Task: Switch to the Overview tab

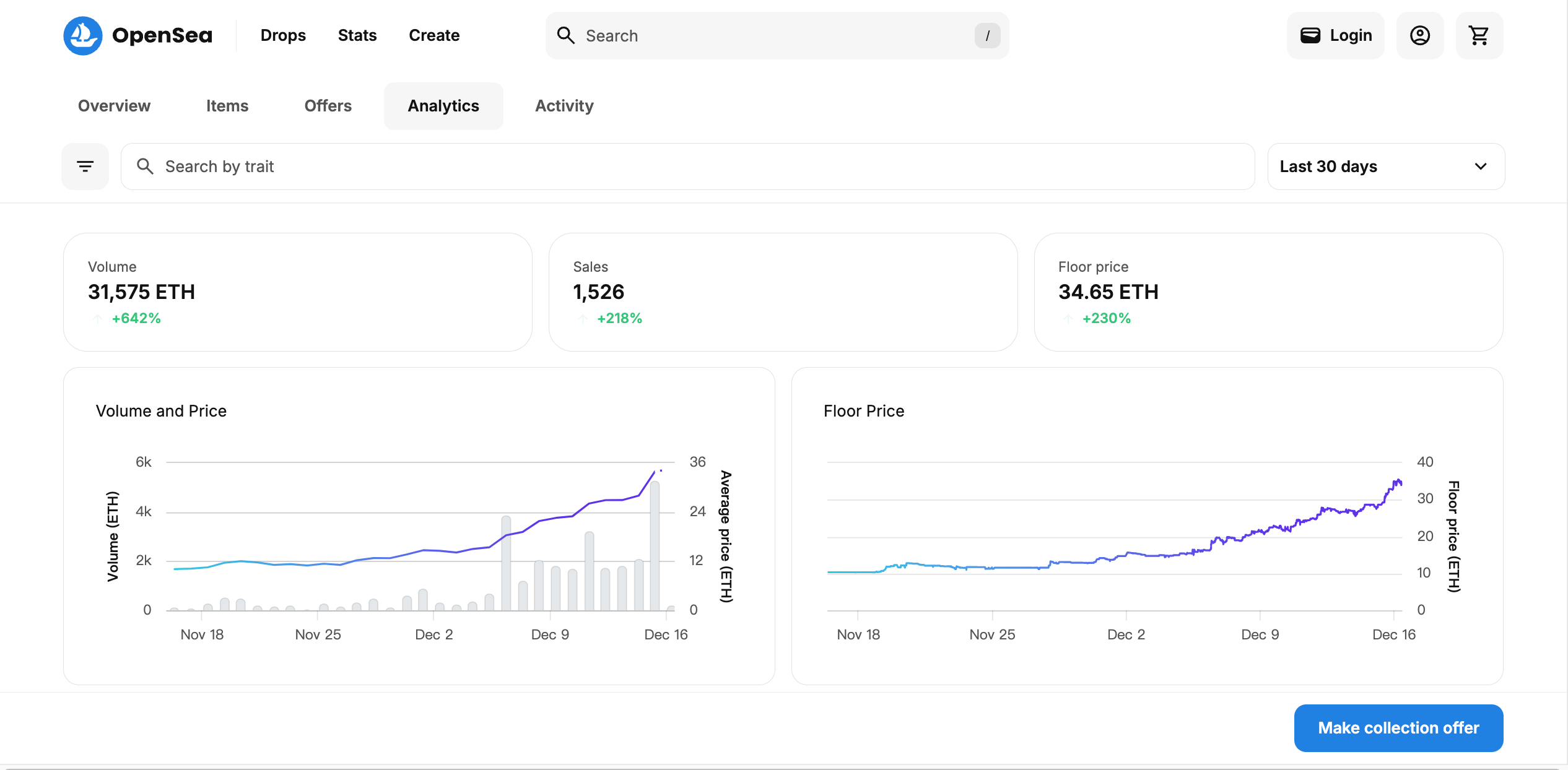Action: (114, 106)
